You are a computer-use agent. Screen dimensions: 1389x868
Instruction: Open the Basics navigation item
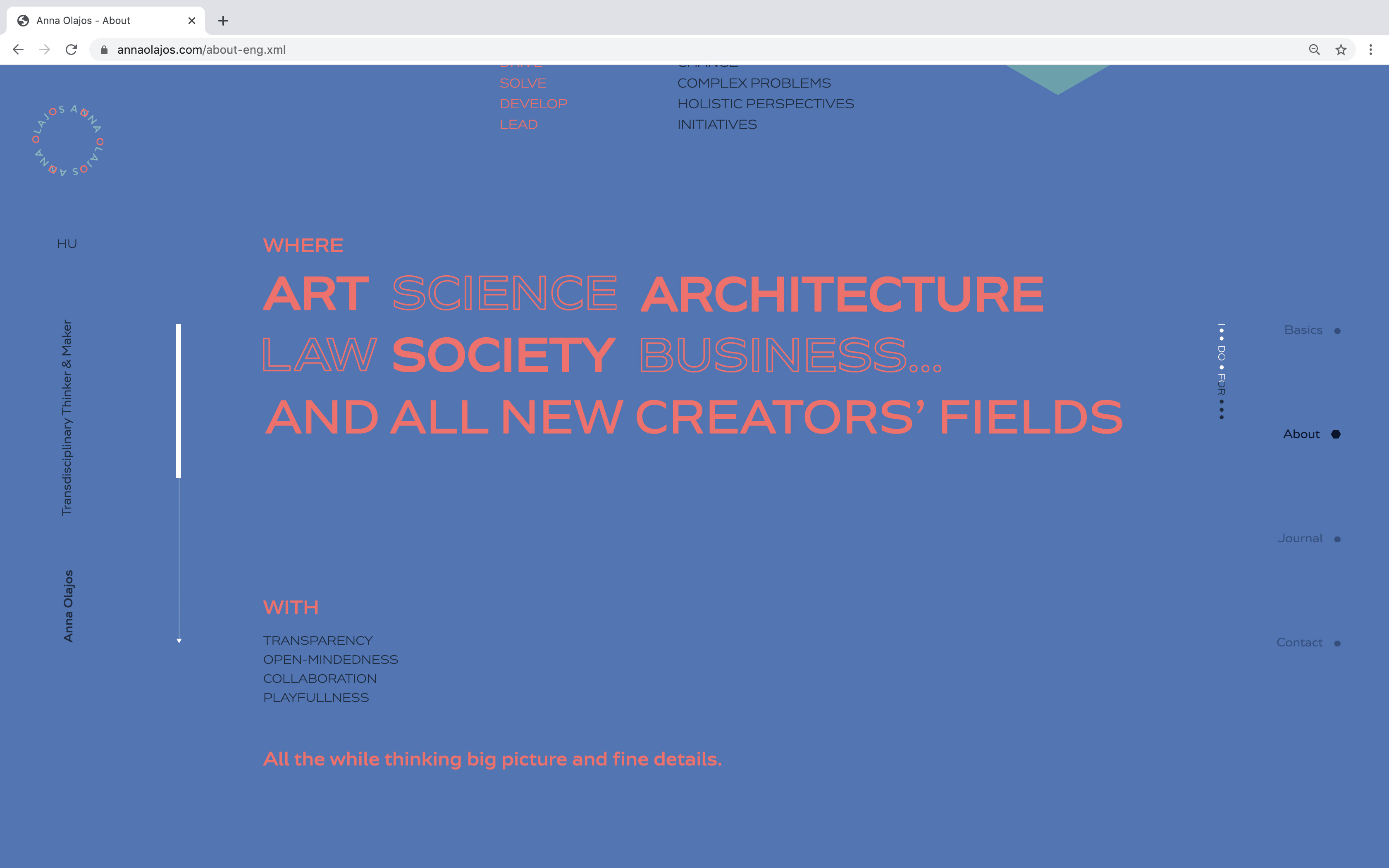(1303, 330)
